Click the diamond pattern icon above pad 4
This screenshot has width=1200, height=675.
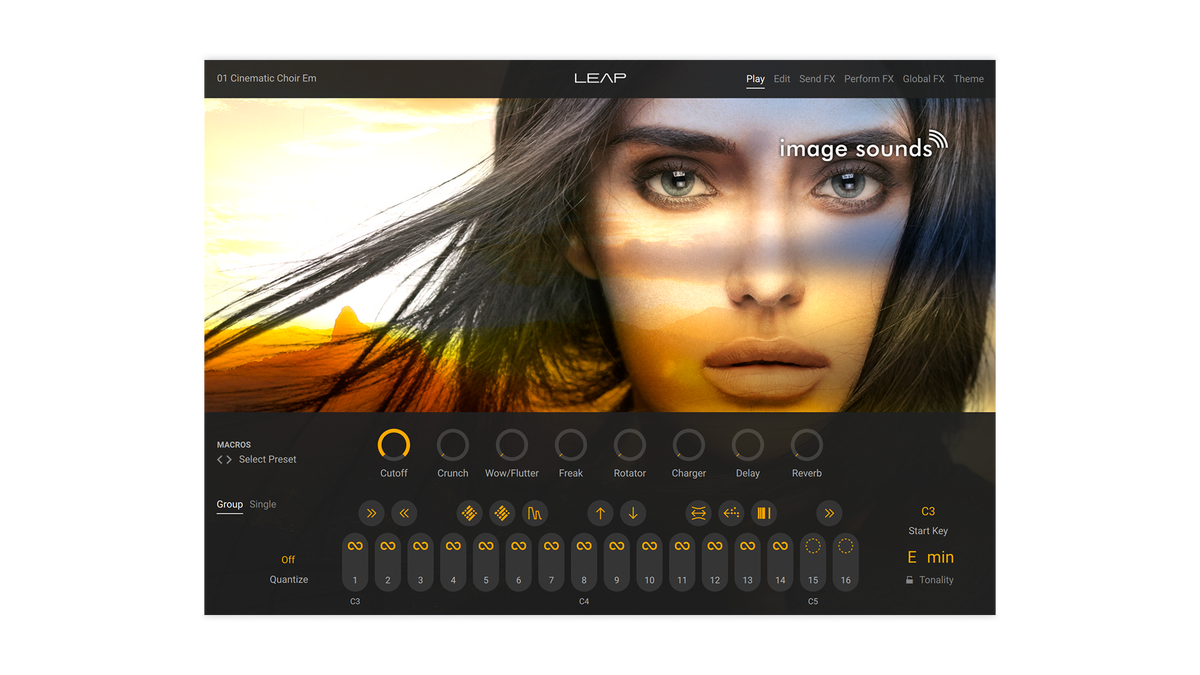click(x=469, y=513)
